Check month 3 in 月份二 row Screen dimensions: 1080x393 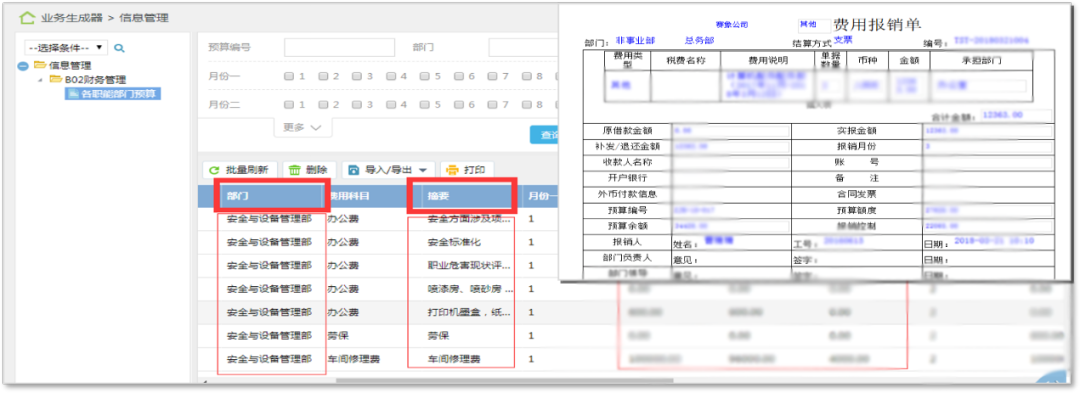357,105
